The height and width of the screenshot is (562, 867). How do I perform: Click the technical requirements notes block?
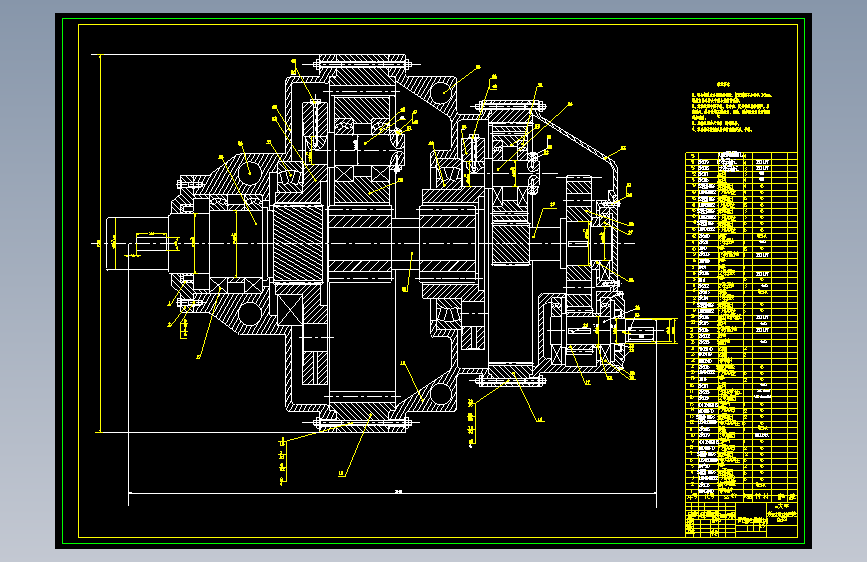pyautogui.click(x=731, y=108)
